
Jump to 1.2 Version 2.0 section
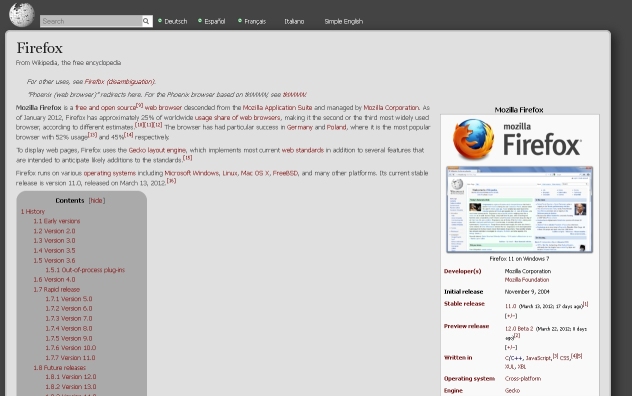[54, 231]
